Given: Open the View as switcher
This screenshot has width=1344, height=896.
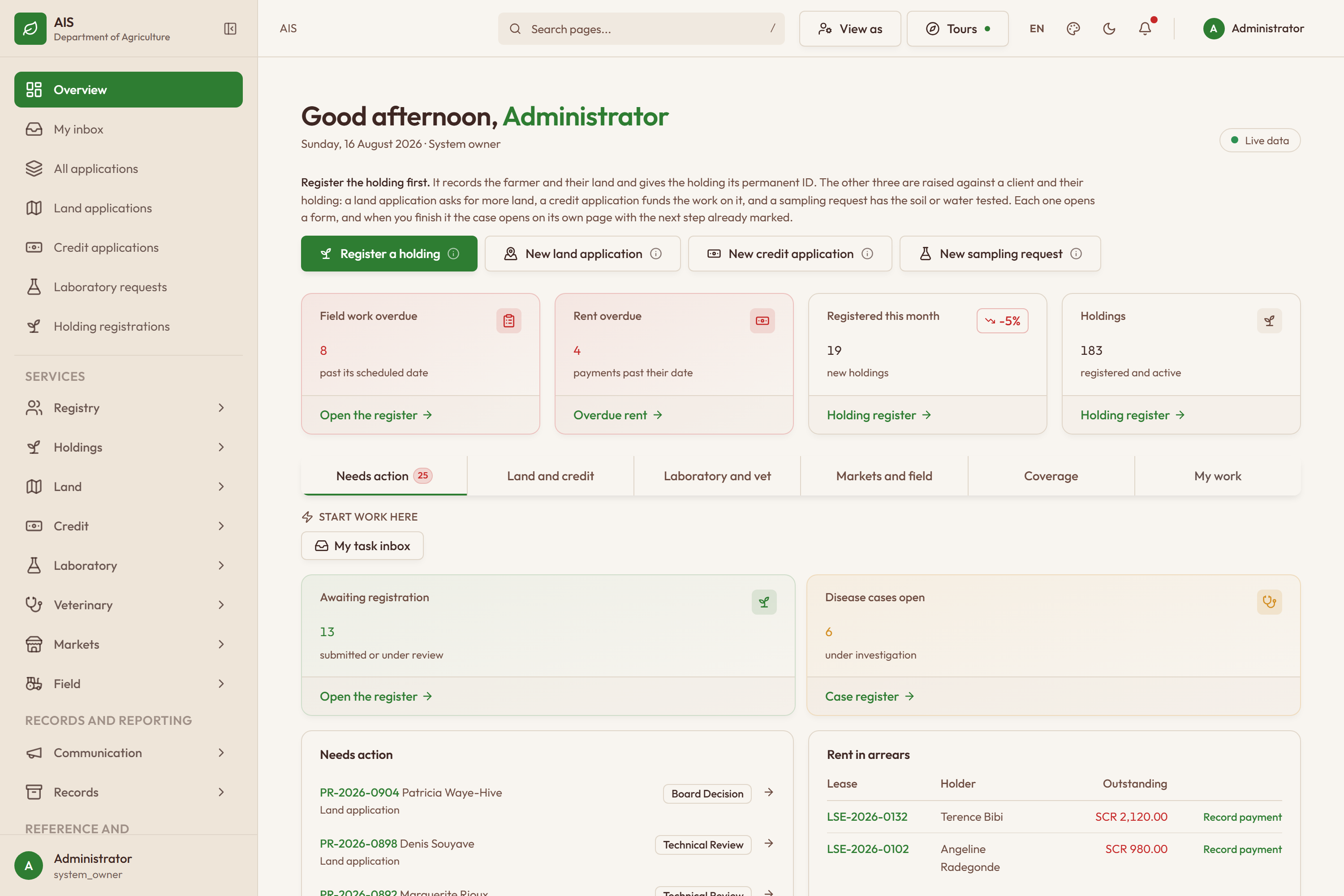Looking at the screenshot, I should 850,29.
